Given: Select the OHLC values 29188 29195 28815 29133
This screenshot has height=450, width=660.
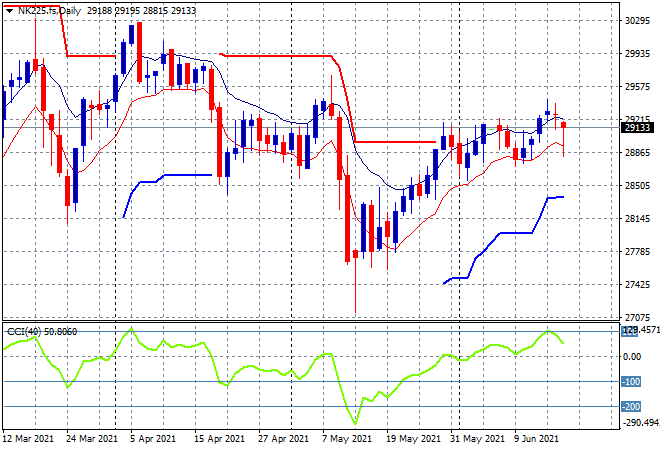Looking at the screenshot, I should pyautogui.click(x=141, y=11).
